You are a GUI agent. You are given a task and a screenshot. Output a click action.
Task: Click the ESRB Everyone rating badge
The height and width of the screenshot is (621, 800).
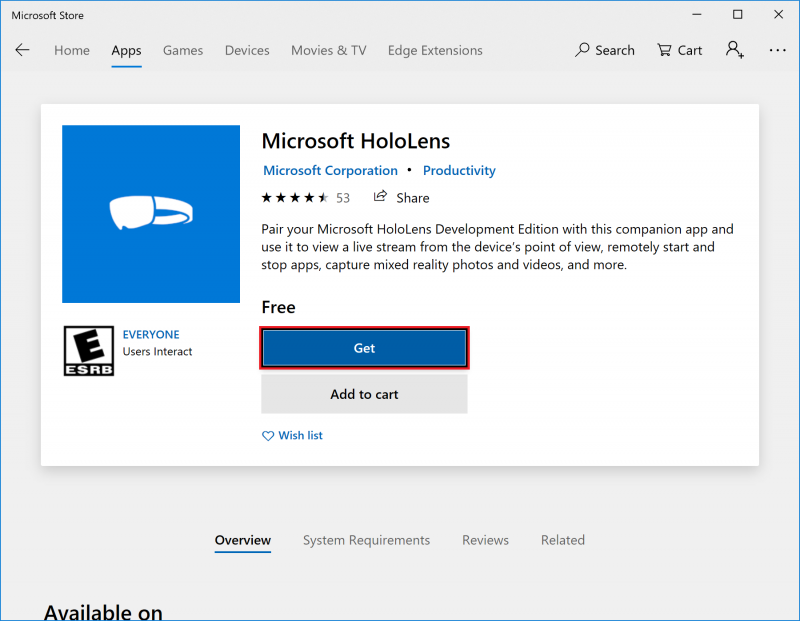89,351
